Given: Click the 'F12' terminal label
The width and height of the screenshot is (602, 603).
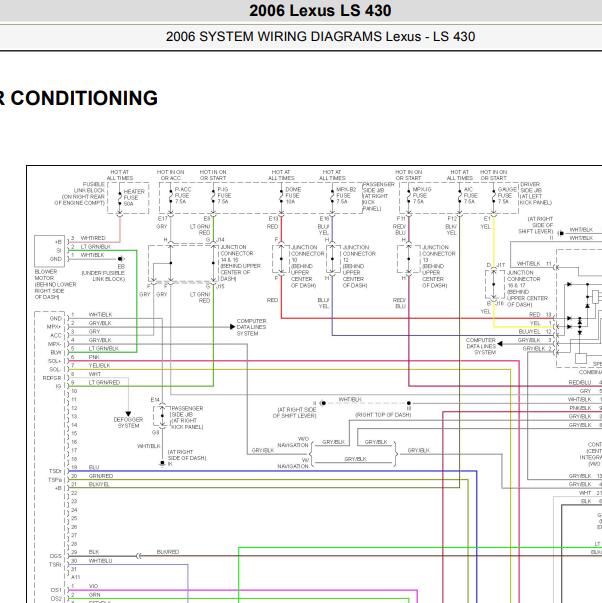Looking at the screenshot, I should coord(452,218).
